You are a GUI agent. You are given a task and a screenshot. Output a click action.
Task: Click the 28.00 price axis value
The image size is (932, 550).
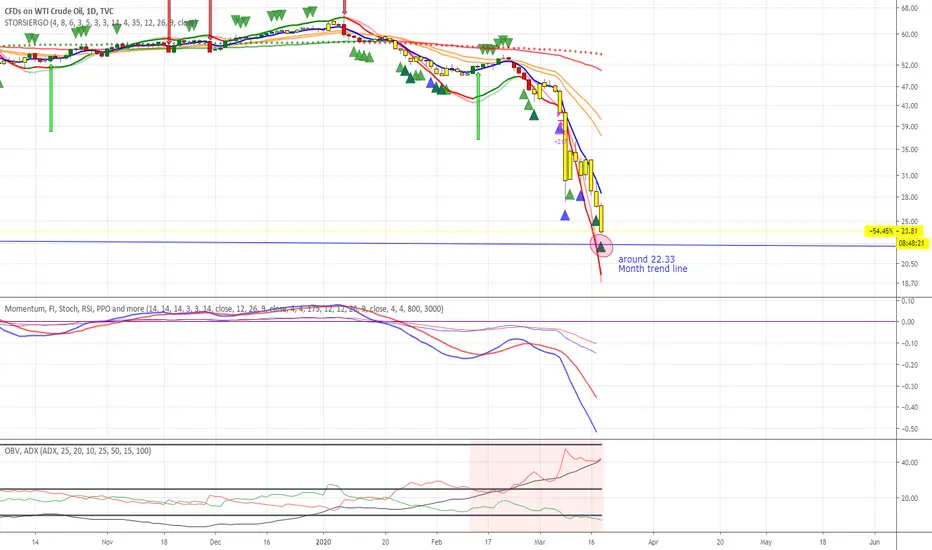point(909,197)
